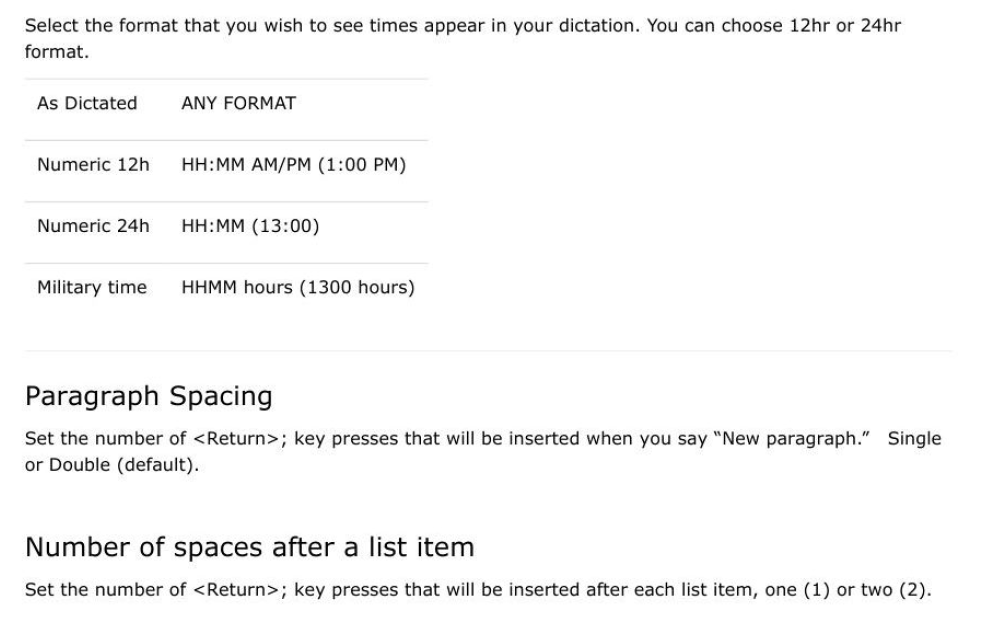Click the 'As Dictated' table cell
Screen dimensions: 984x627
coord(87,103)
